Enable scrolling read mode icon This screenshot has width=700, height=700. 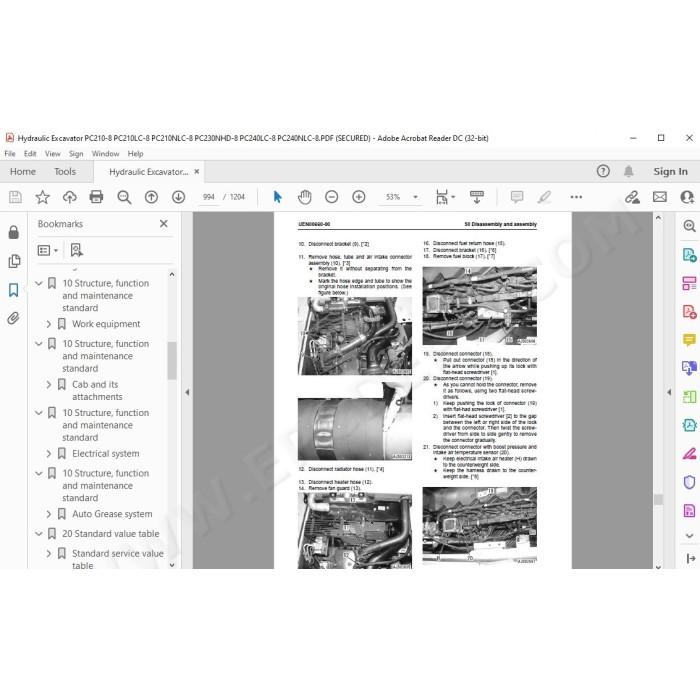(x=477, y=197)
